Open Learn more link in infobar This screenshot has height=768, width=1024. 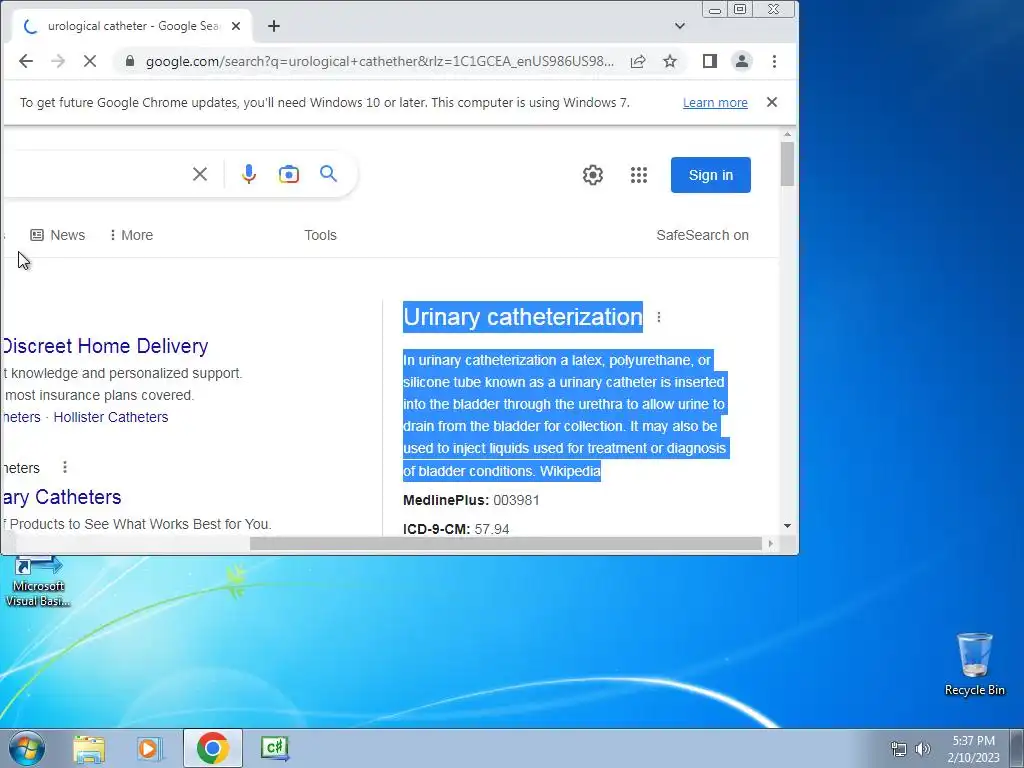click(715, 103)
